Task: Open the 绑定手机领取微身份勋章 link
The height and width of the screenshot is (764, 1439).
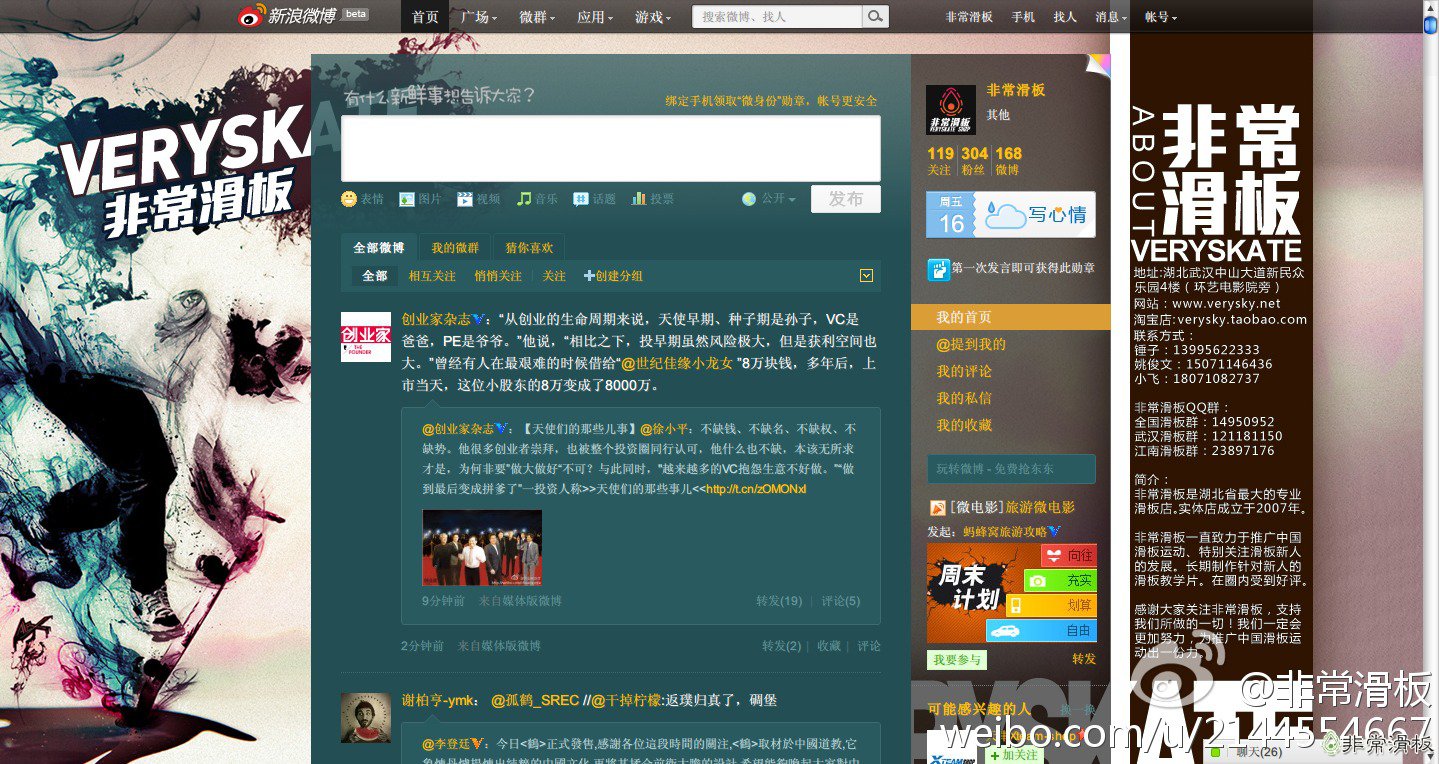Action: click(x=772, y=101)
